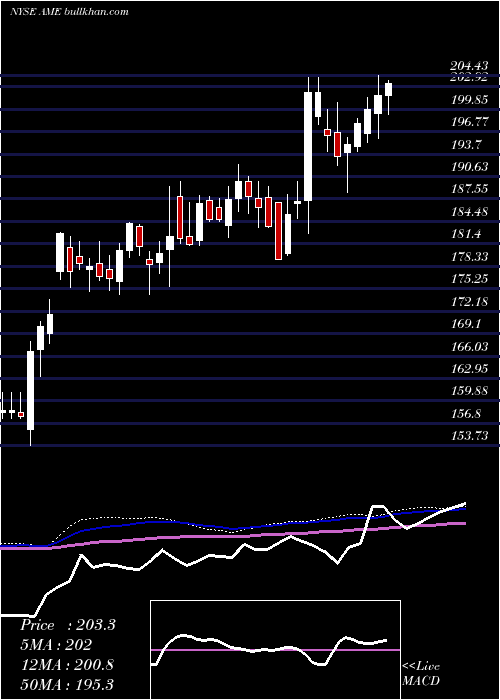Image resolution: width=500 pixels, height=700 pixels.
Task: Pick the 175.25 price axis label
Action: (x=469, y=279)
